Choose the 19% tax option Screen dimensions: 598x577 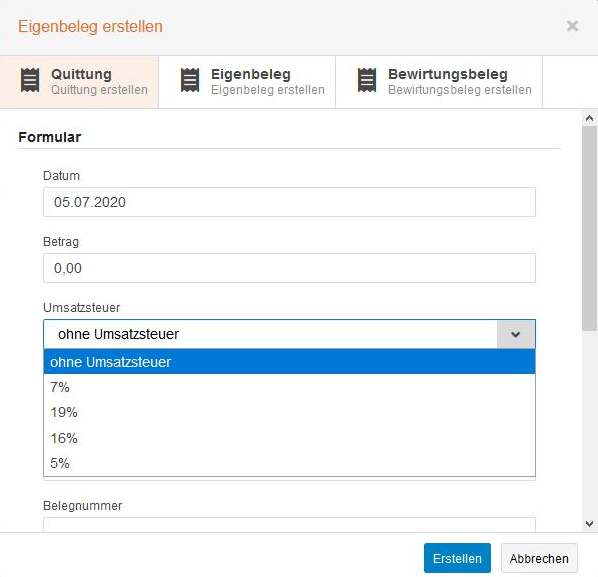(x=289, y=412)
